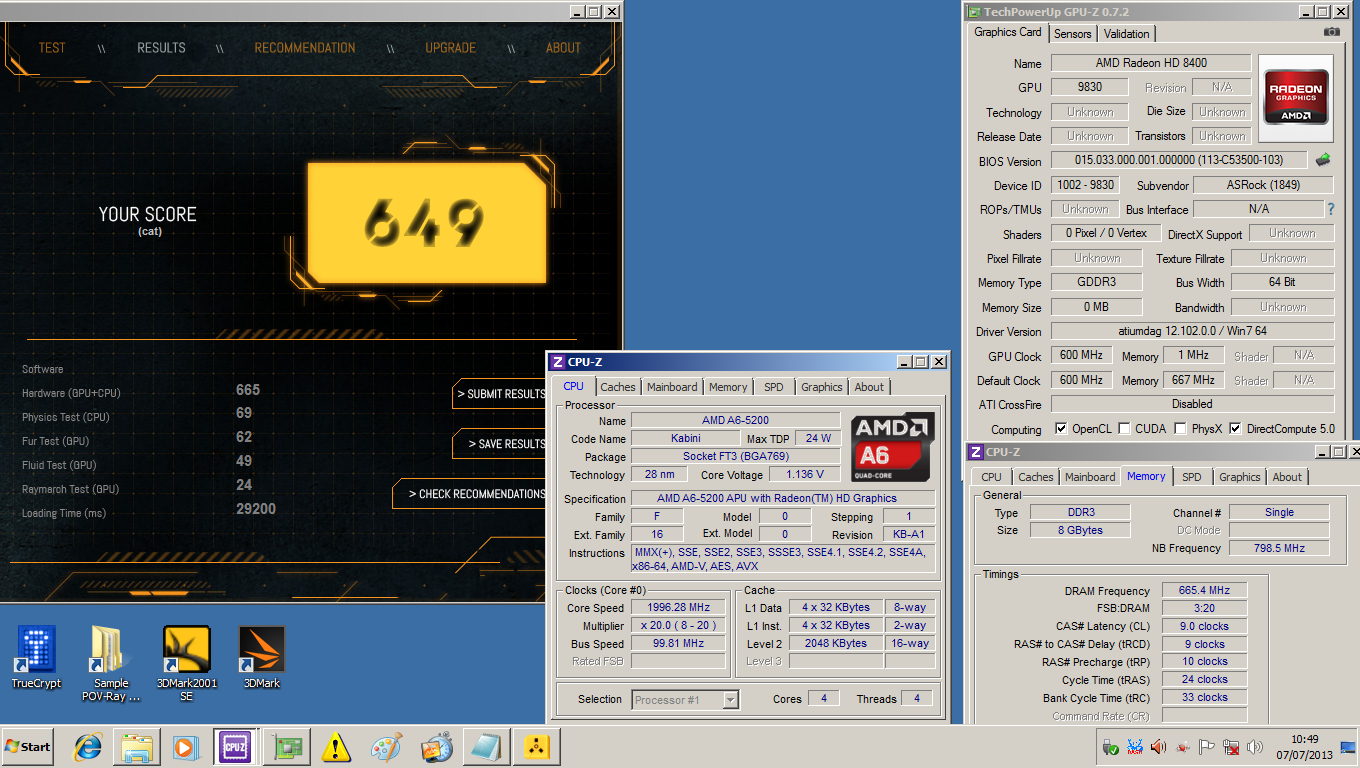Screen dimensions: 1360x768
Task: Open Graphics tab in the CPU-Z memory window
Action: click(1240, 477)
